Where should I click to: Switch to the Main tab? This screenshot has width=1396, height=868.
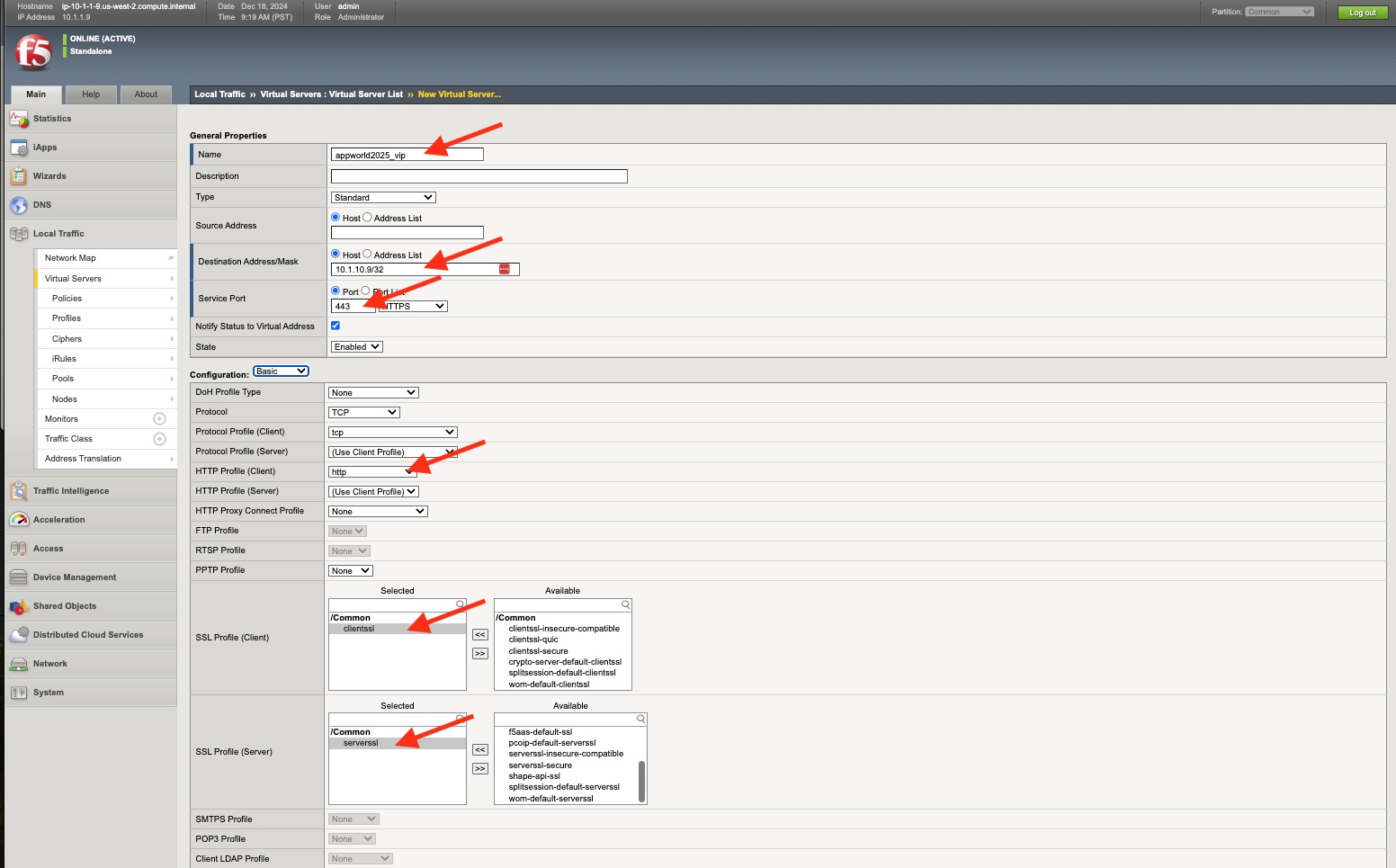[x=36, y=94]
